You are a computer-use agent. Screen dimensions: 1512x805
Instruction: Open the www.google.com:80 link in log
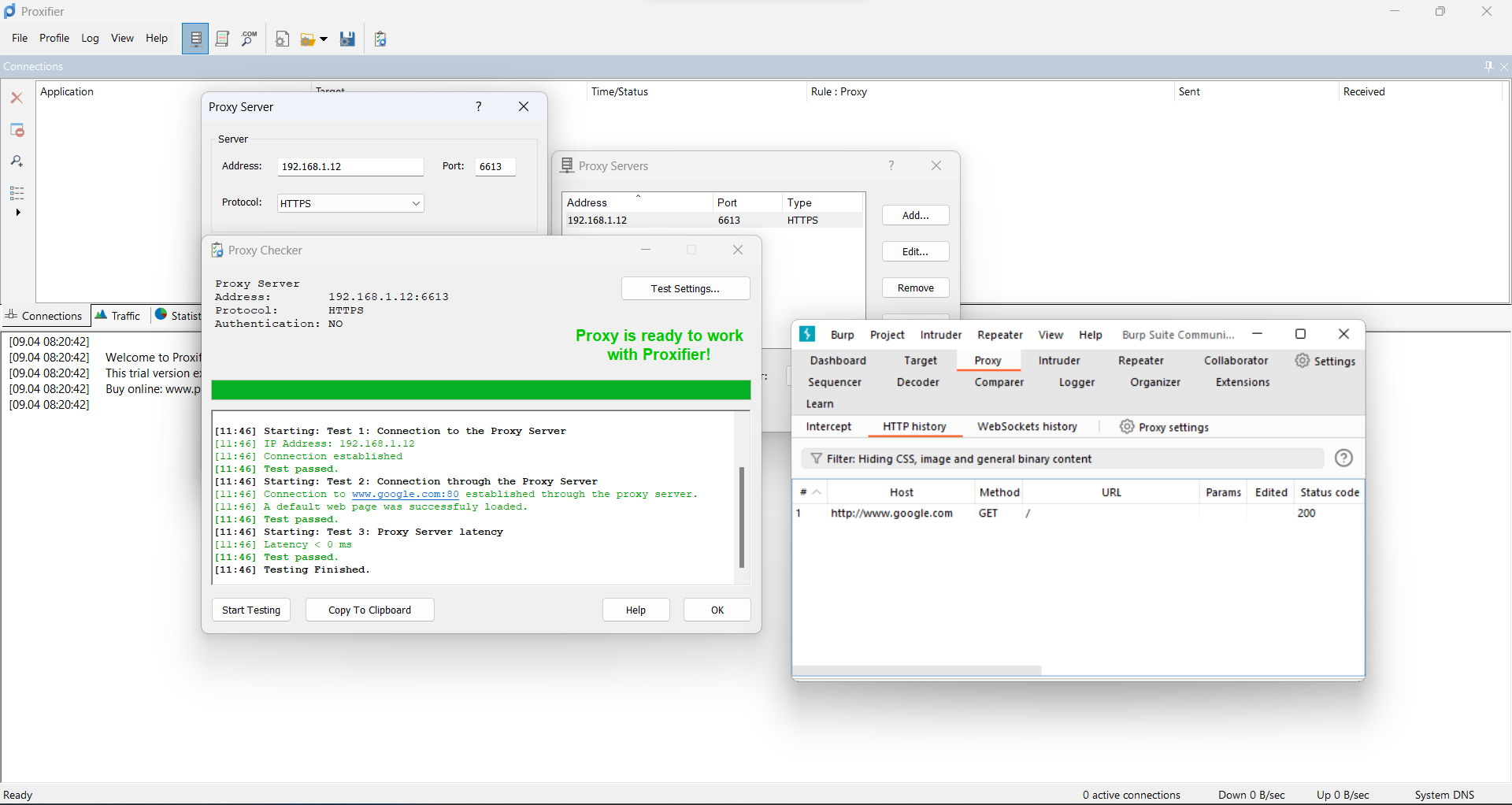point(405,495)
